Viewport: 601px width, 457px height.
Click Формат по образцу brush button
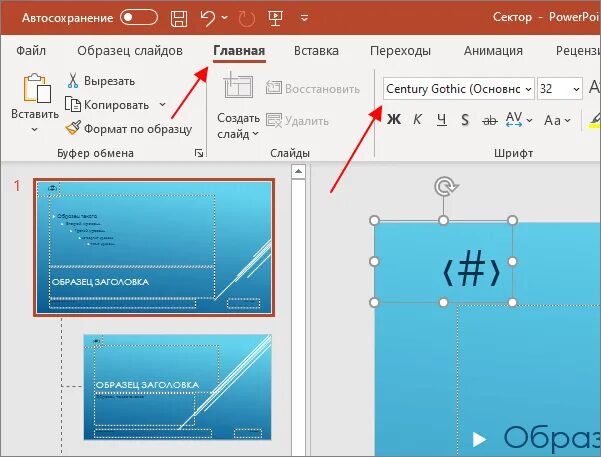coord(128,129)
